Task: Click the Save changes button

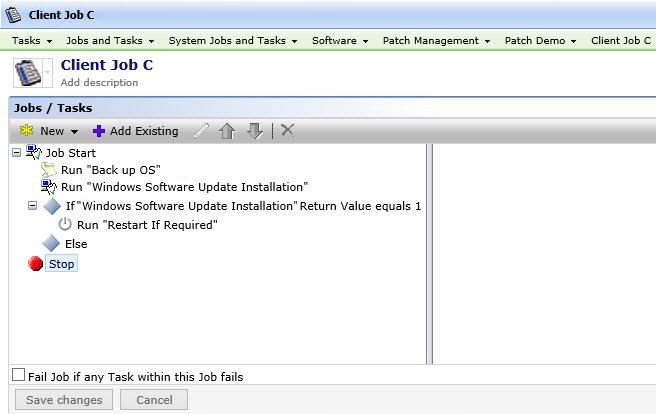Action: (64, 400)
